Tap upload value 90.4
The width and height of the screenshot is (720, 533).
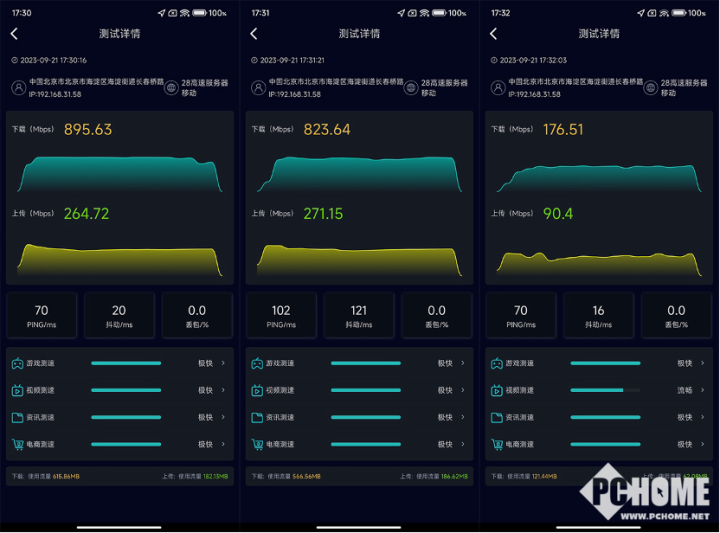tap(558, 213)
